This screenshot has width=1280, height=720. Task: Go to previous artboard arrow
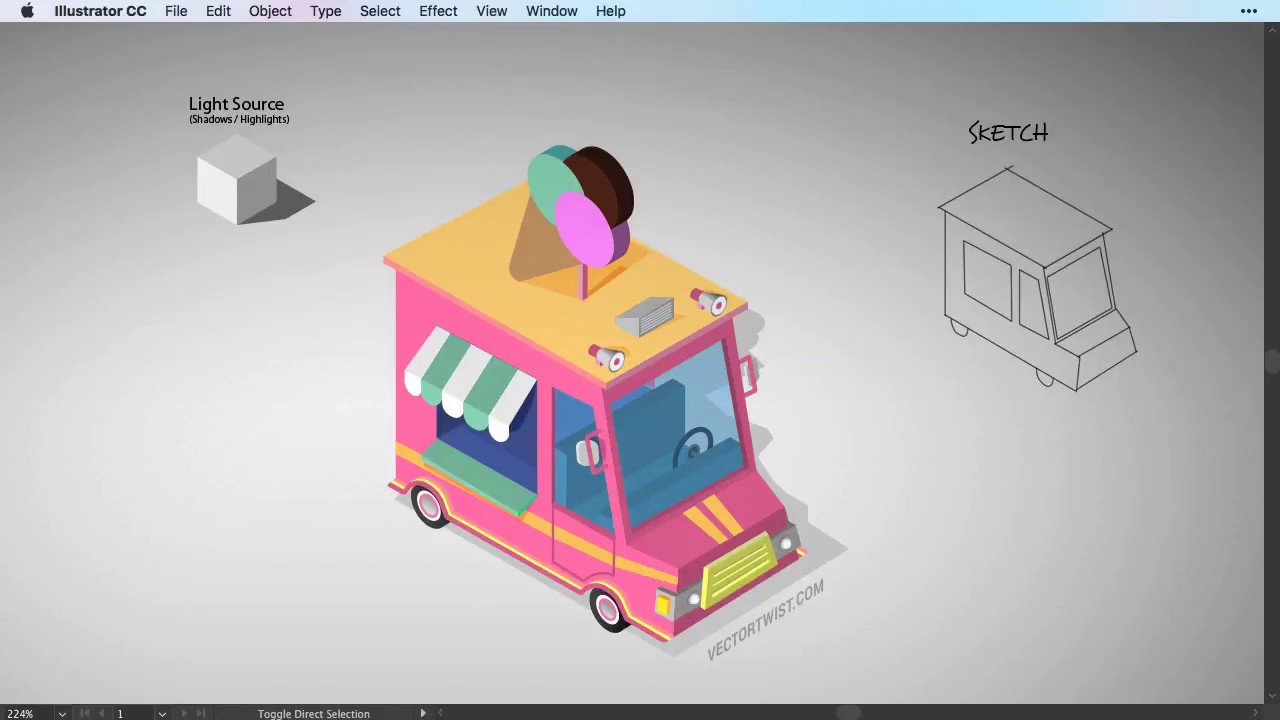point(101,713)
